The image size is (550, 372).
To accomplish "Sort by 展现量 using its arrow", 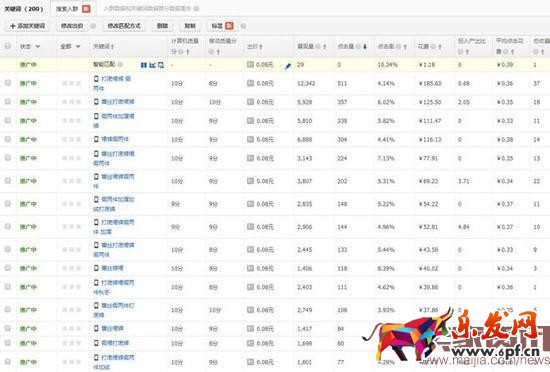I will point(325,47).
